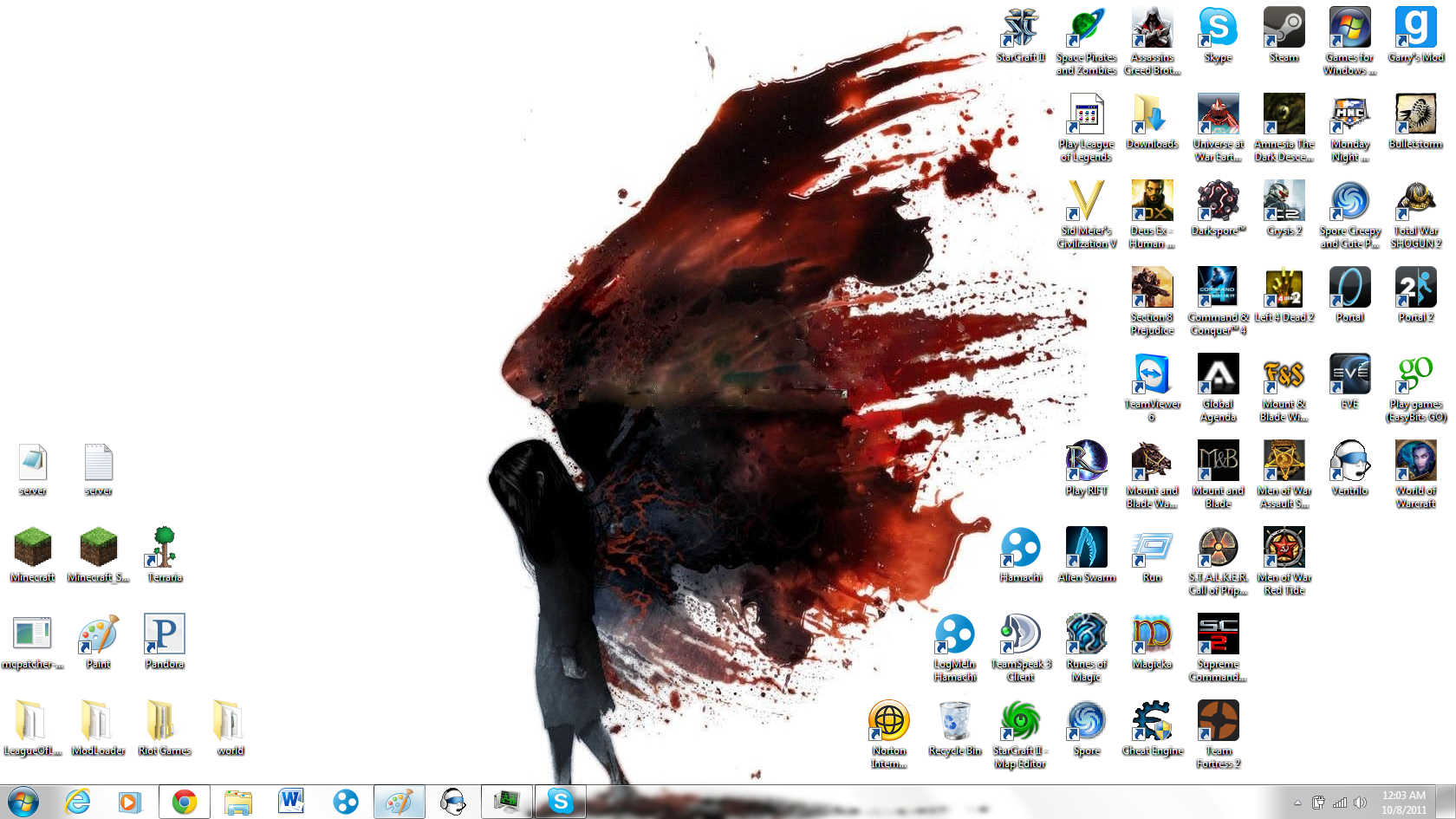Open Microsoft Word from taskbar
1456x819 pixels.
point(291,802)
